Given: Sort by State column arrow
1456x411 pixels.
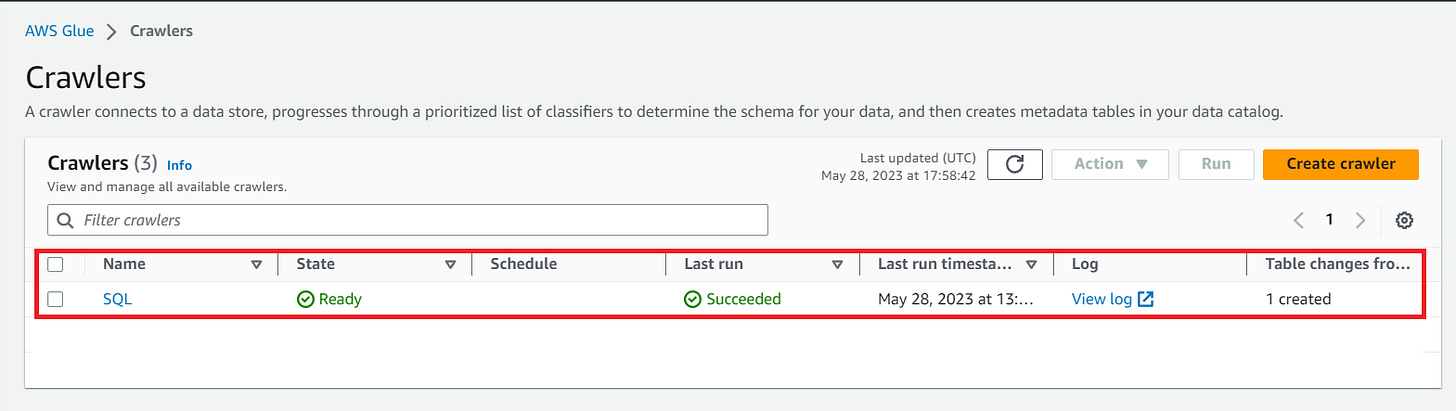Looking at the screenshot, I should click(450, 265).
